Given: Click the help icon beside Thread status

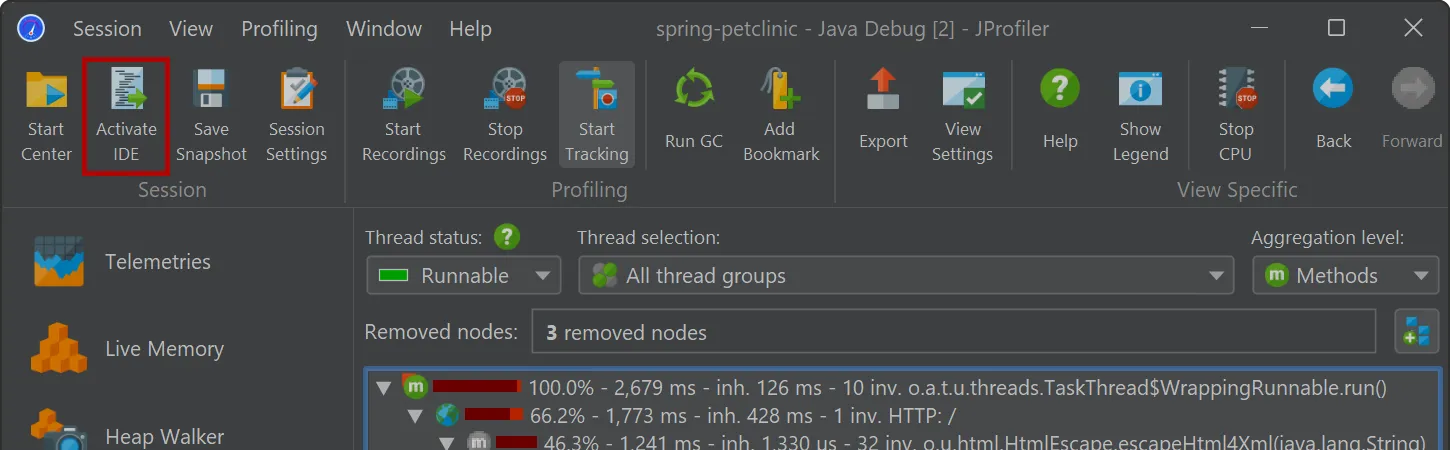Looking at the screenshot, I should 508,237.
